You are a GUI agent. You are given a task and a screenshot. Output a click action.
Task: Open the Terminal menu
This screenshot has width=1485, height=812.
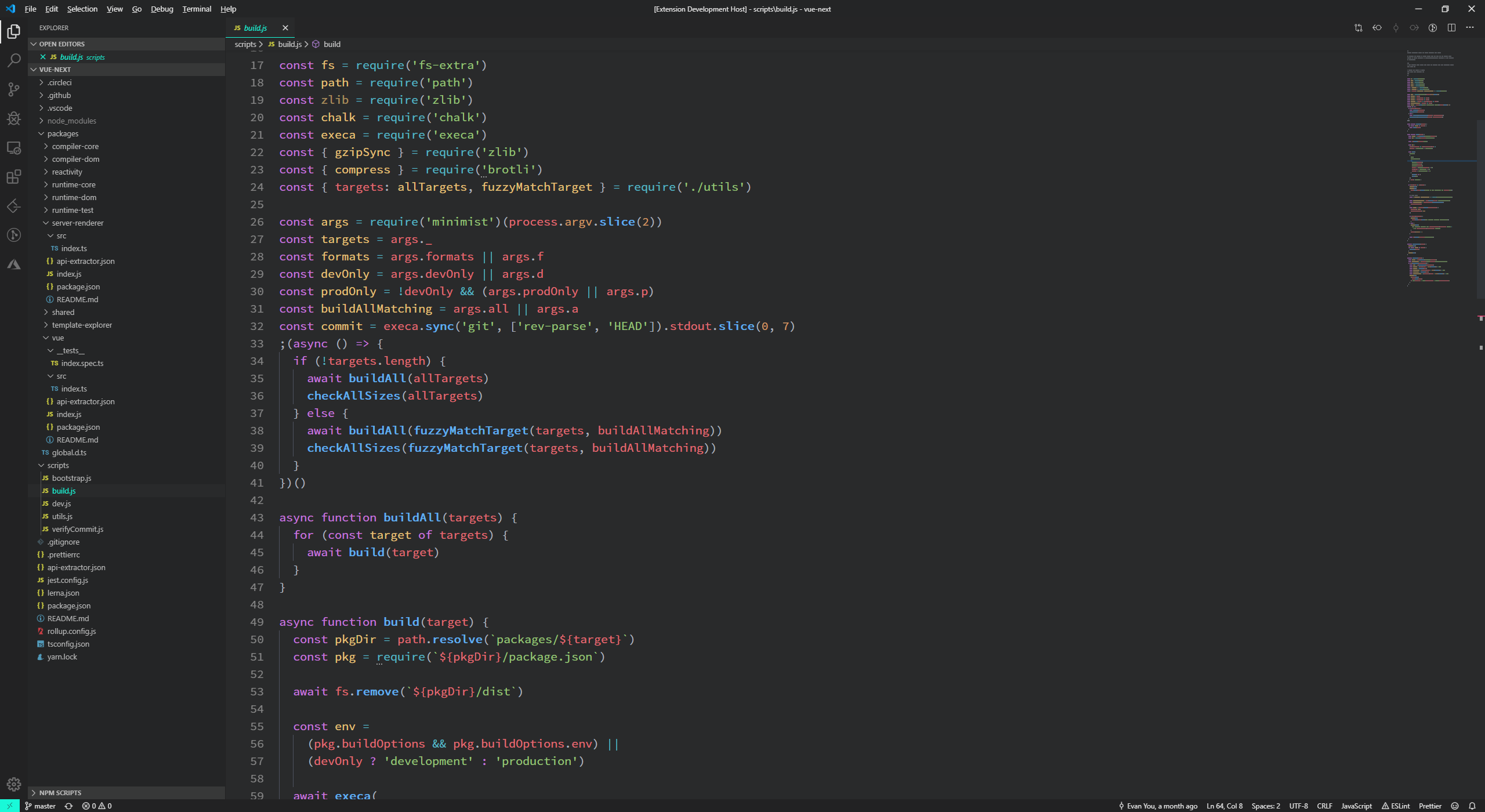click(197, 9)
